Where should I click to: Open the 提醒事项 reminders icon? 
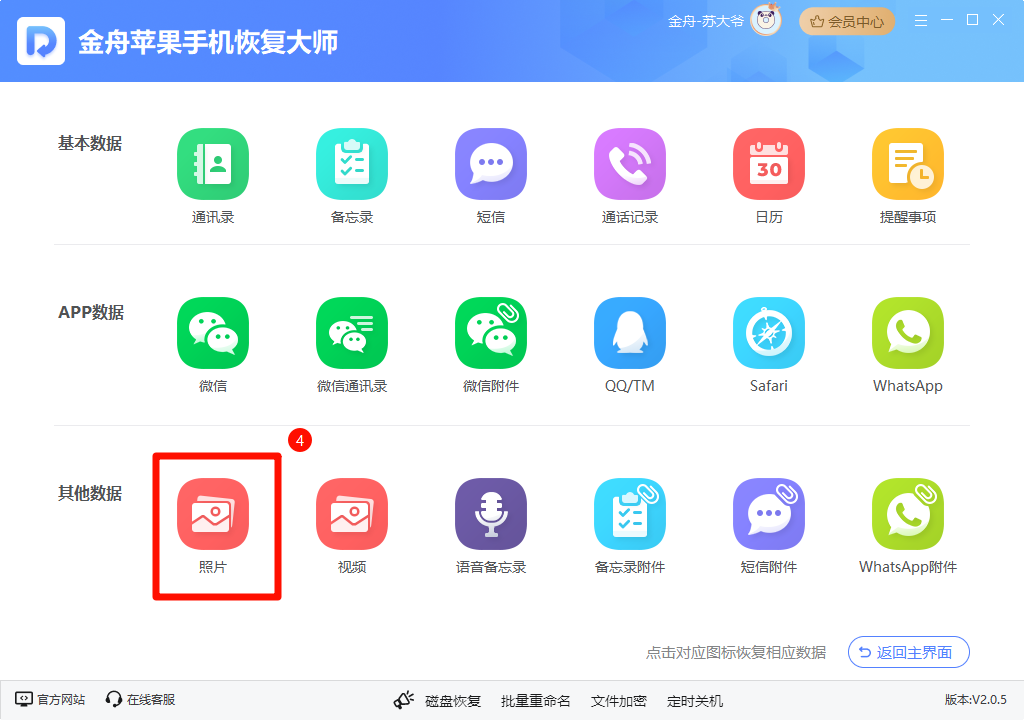pos(908,164)
